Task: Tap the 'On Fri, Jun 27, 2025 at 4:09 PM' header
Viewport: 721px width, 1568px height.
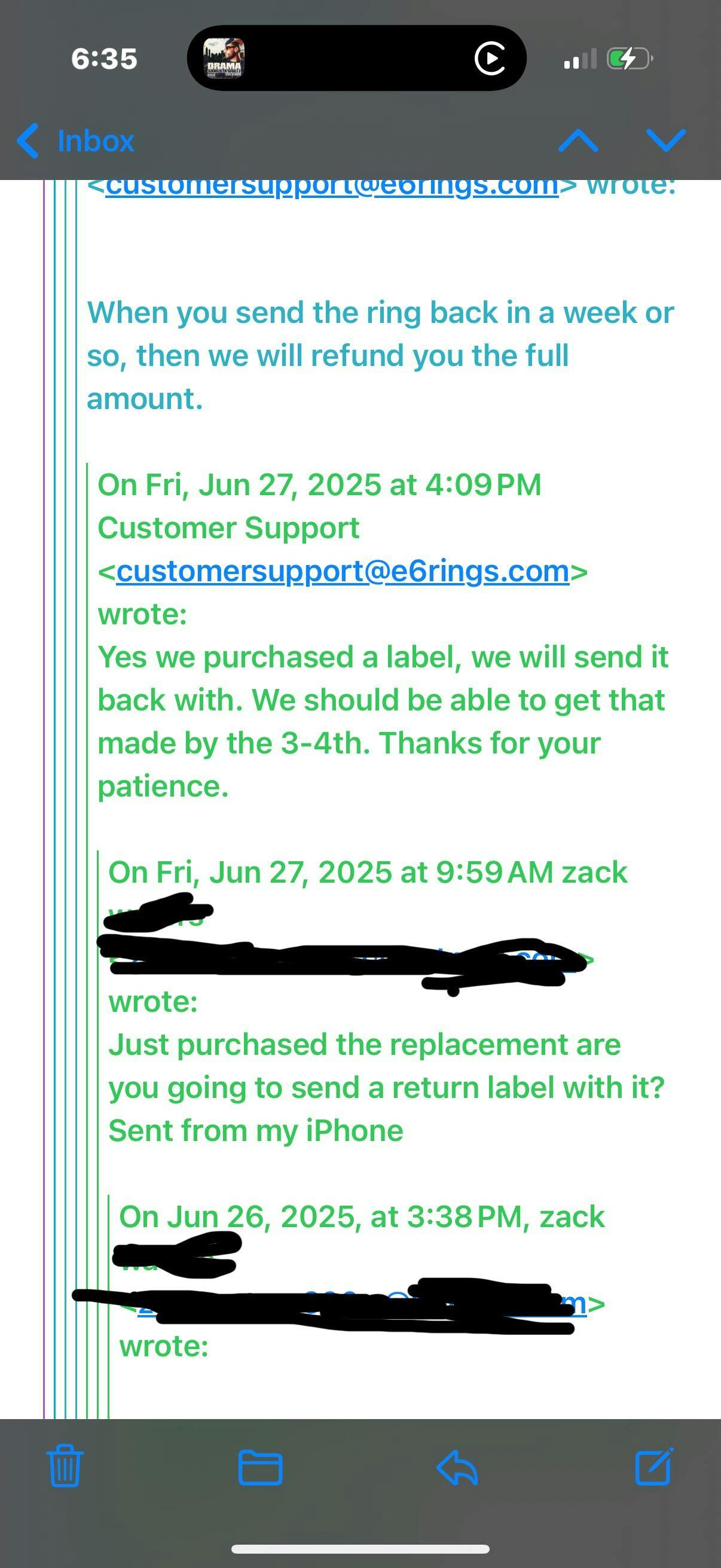Action: [319, 485]
